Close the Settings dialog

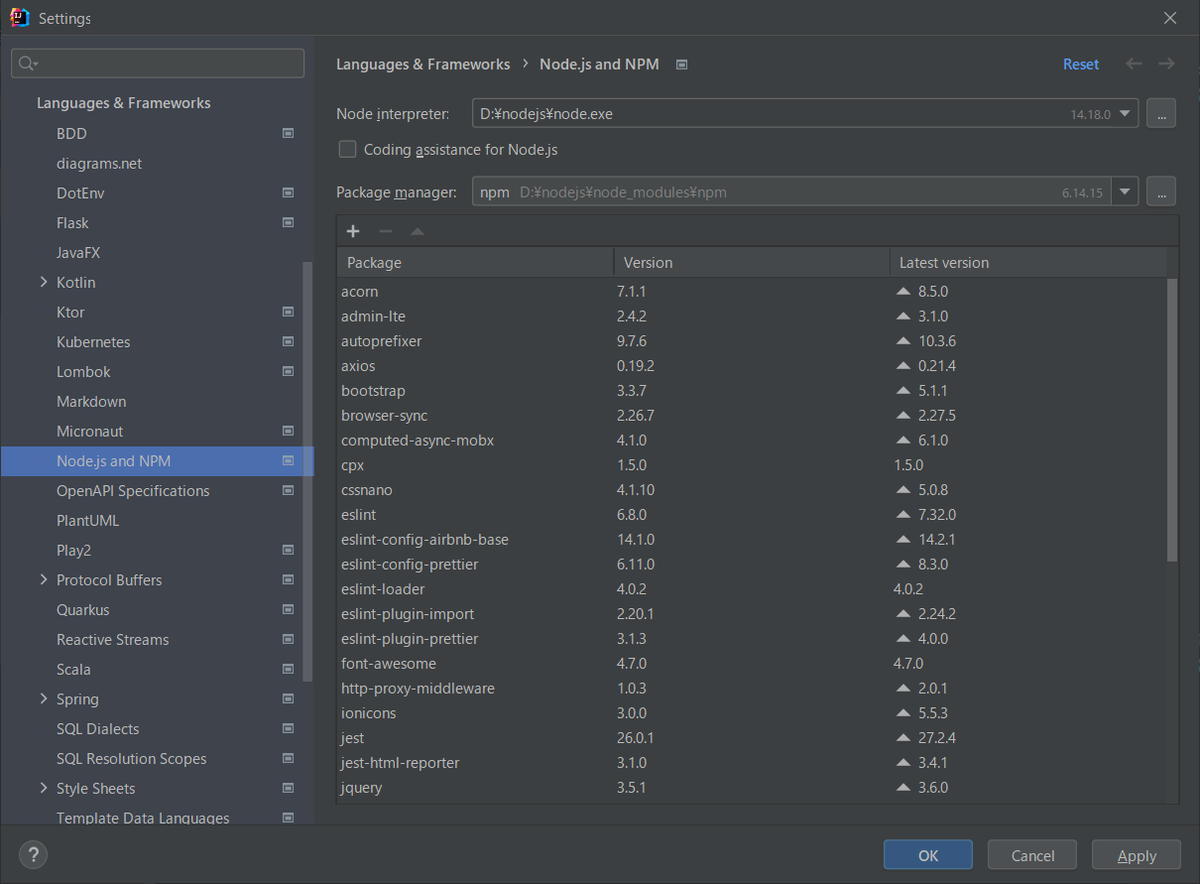pyautogui.click(x=1170, y=18)
